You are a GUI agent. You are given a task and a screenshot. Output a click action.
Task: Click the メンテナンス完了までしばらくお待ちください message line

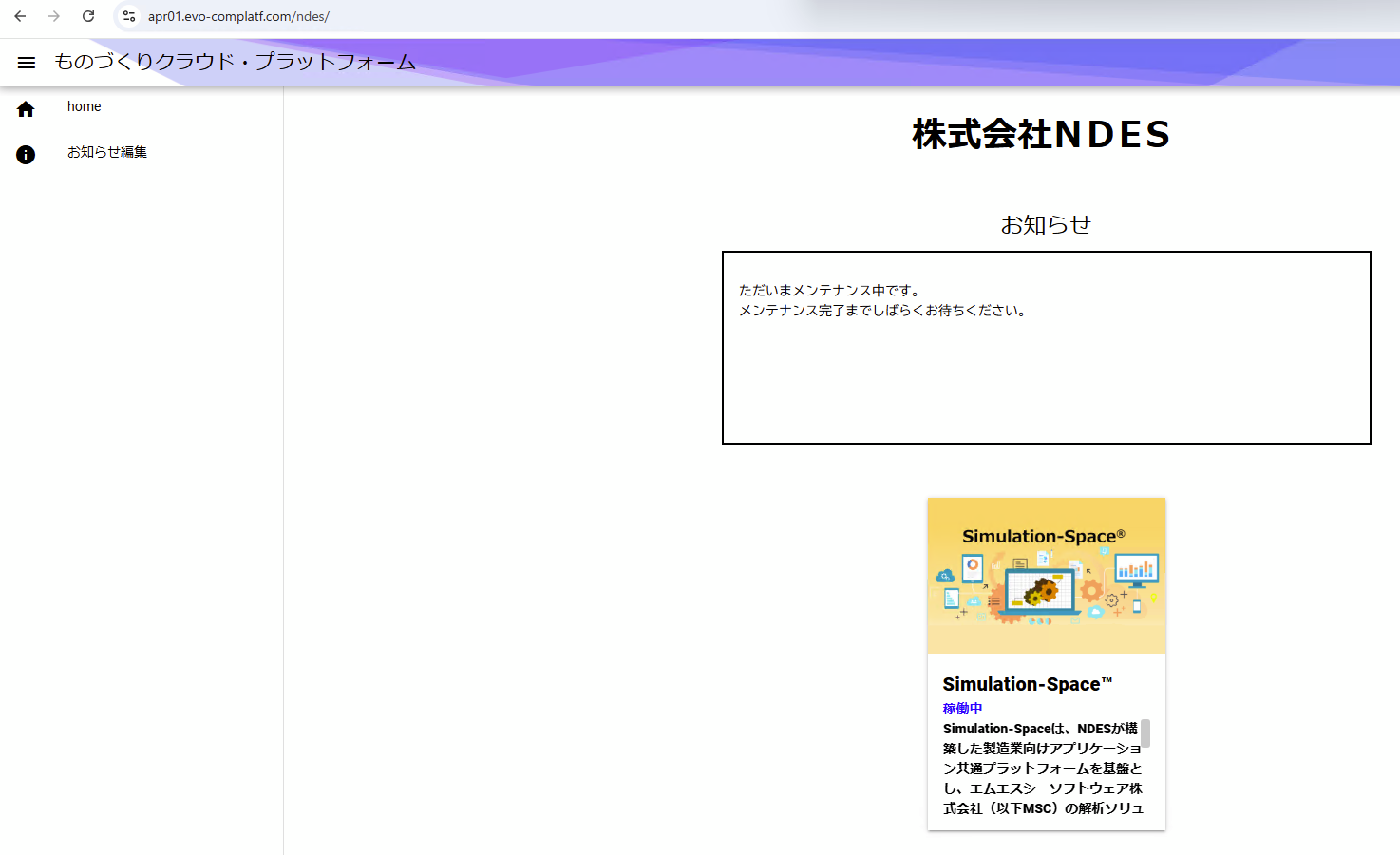coord(882,310)
